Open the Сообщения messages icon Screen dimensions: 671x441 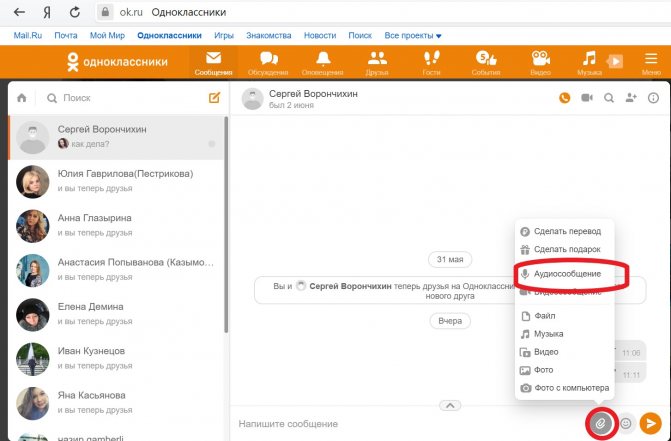[213, 63]
